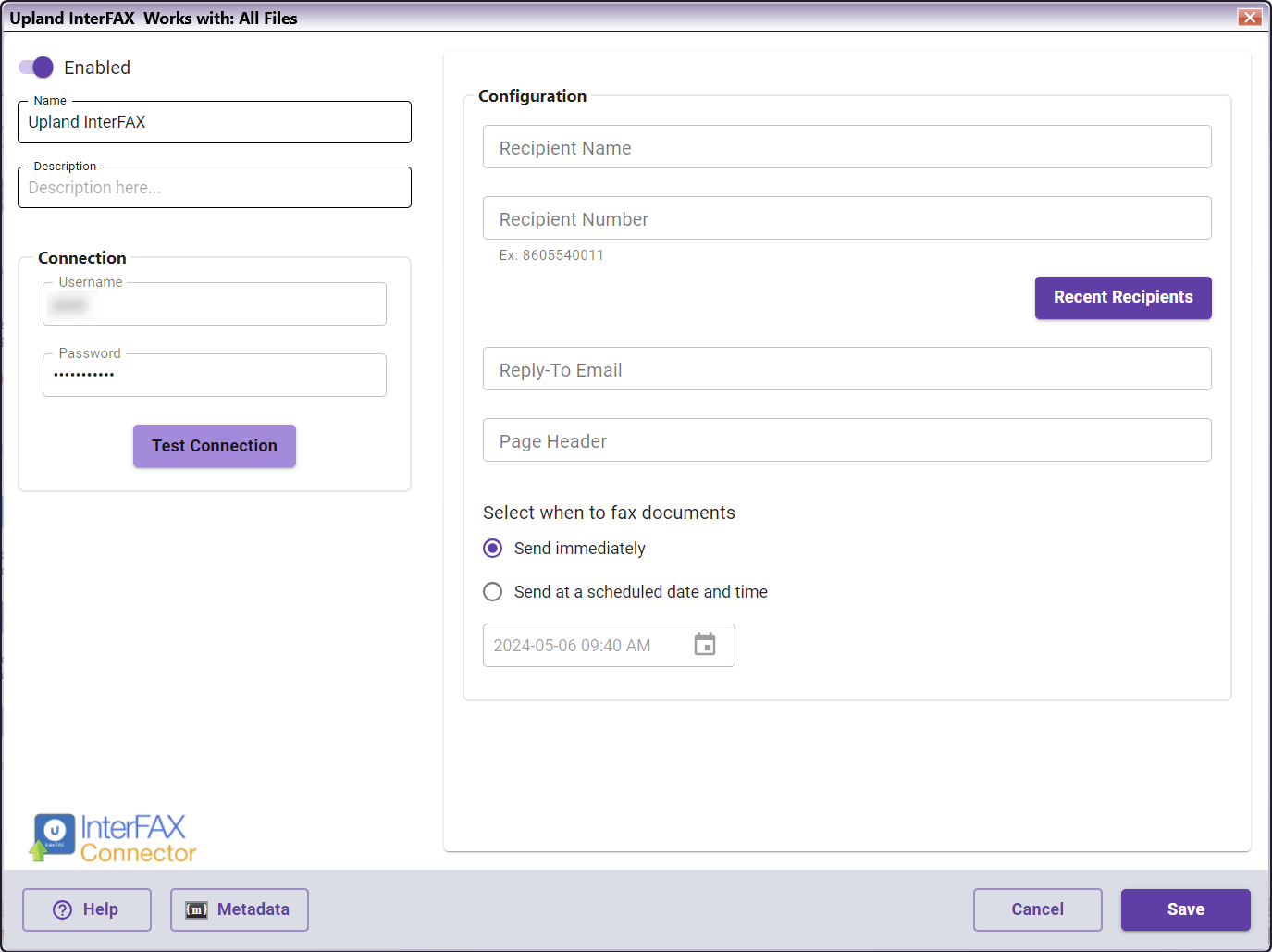Click the 'Select when to fax documents' label
1272x952 pixels.
pos(609,513)
